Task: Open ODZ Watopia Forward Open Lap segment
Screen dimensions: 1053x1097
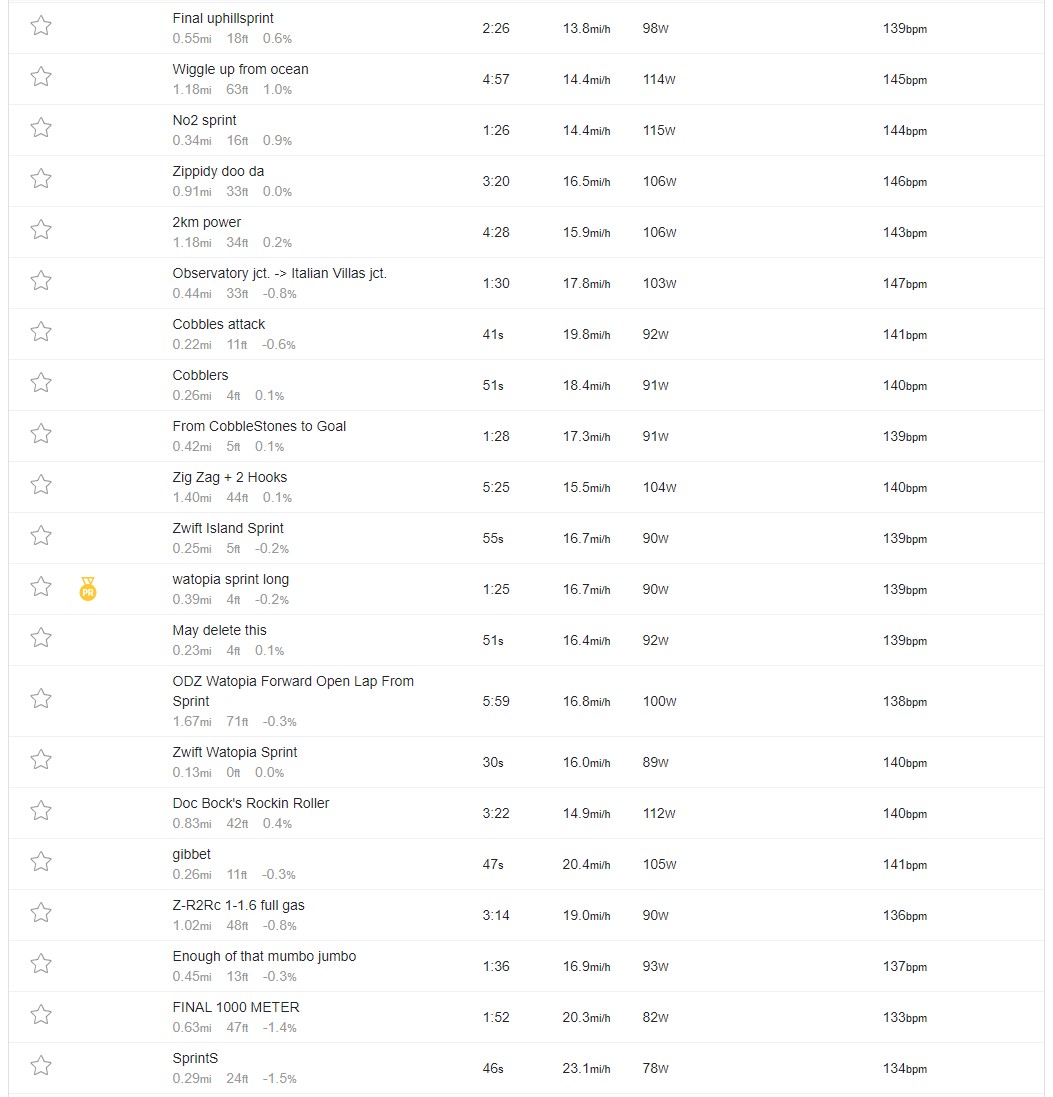Action: click(293, 691)
